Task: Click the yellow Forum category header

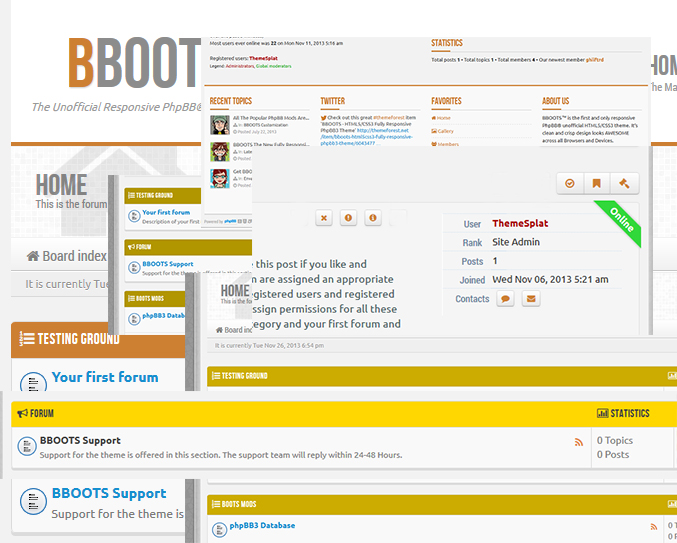Action: pos(42,412)
